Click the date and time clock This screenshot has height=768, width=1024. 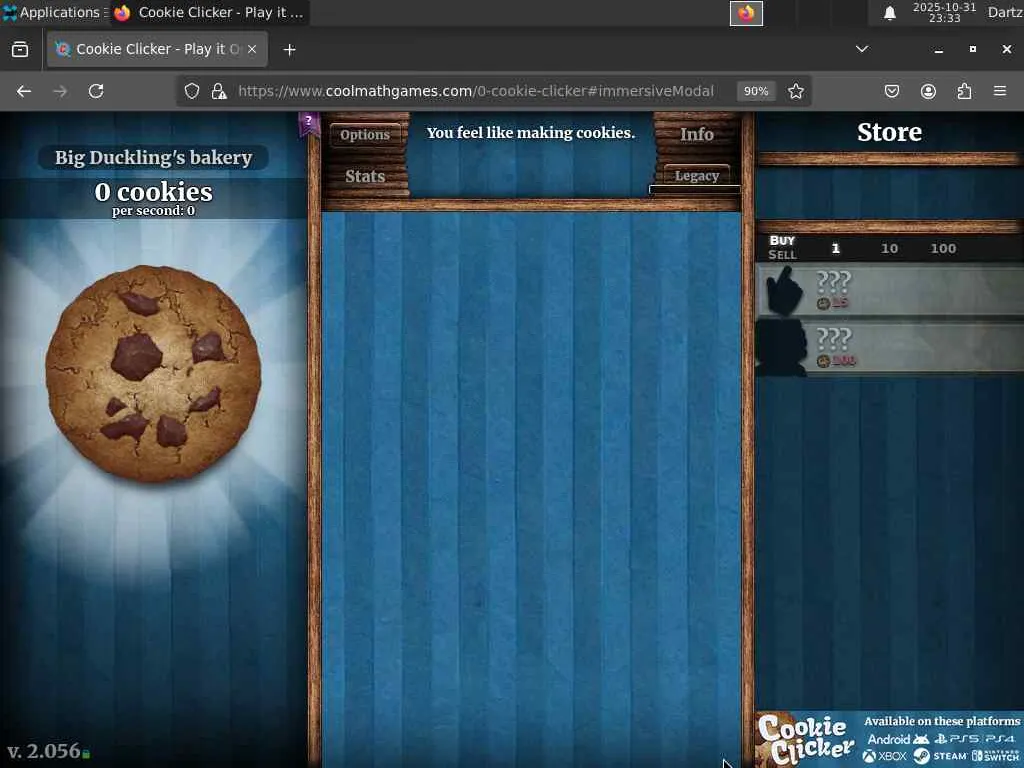tap(944, 12)
